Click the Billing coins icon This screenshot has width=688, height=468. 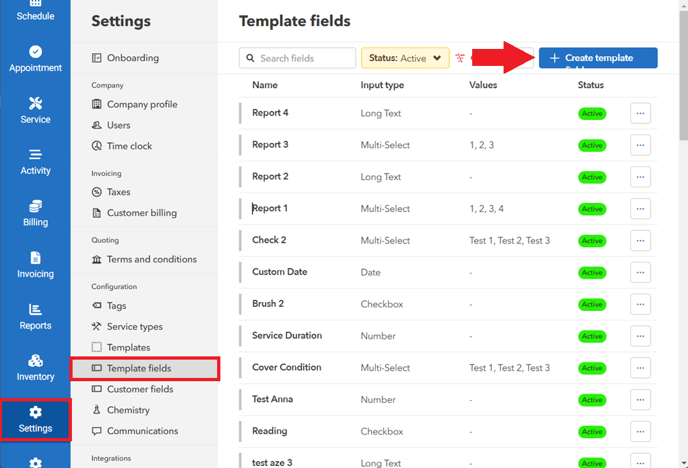[x=35, y=206]
